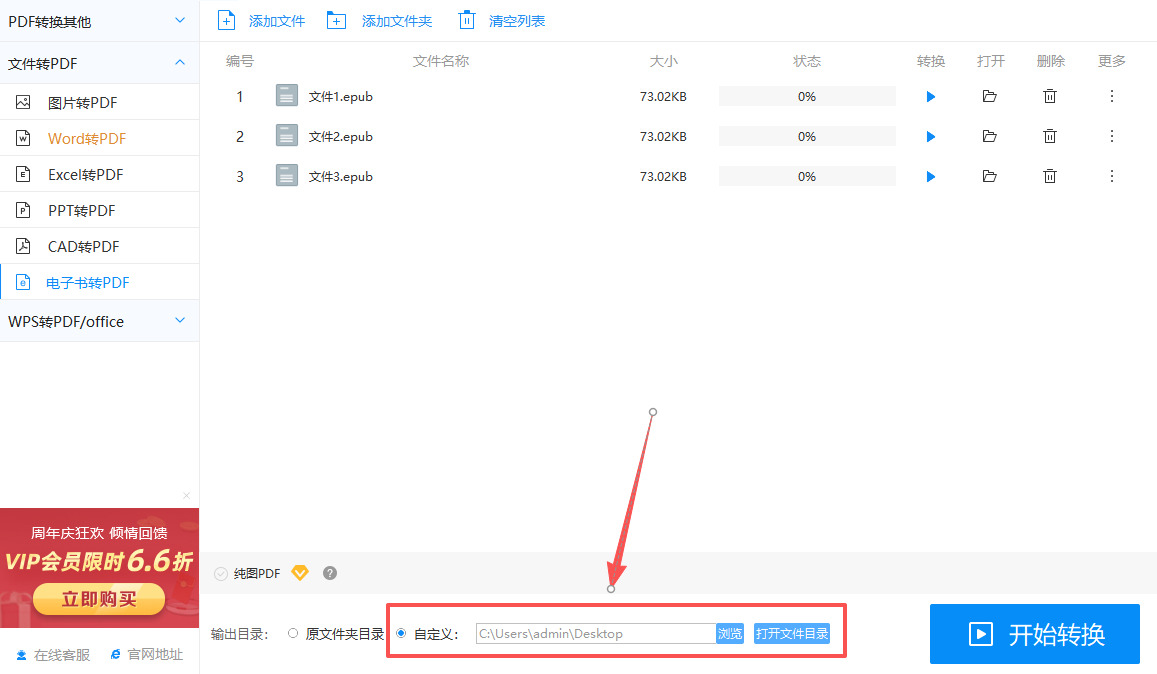Viewport: 1157px width, 674px height.
Task: Click the 打开文件目录 button
Action: (792, 633)
